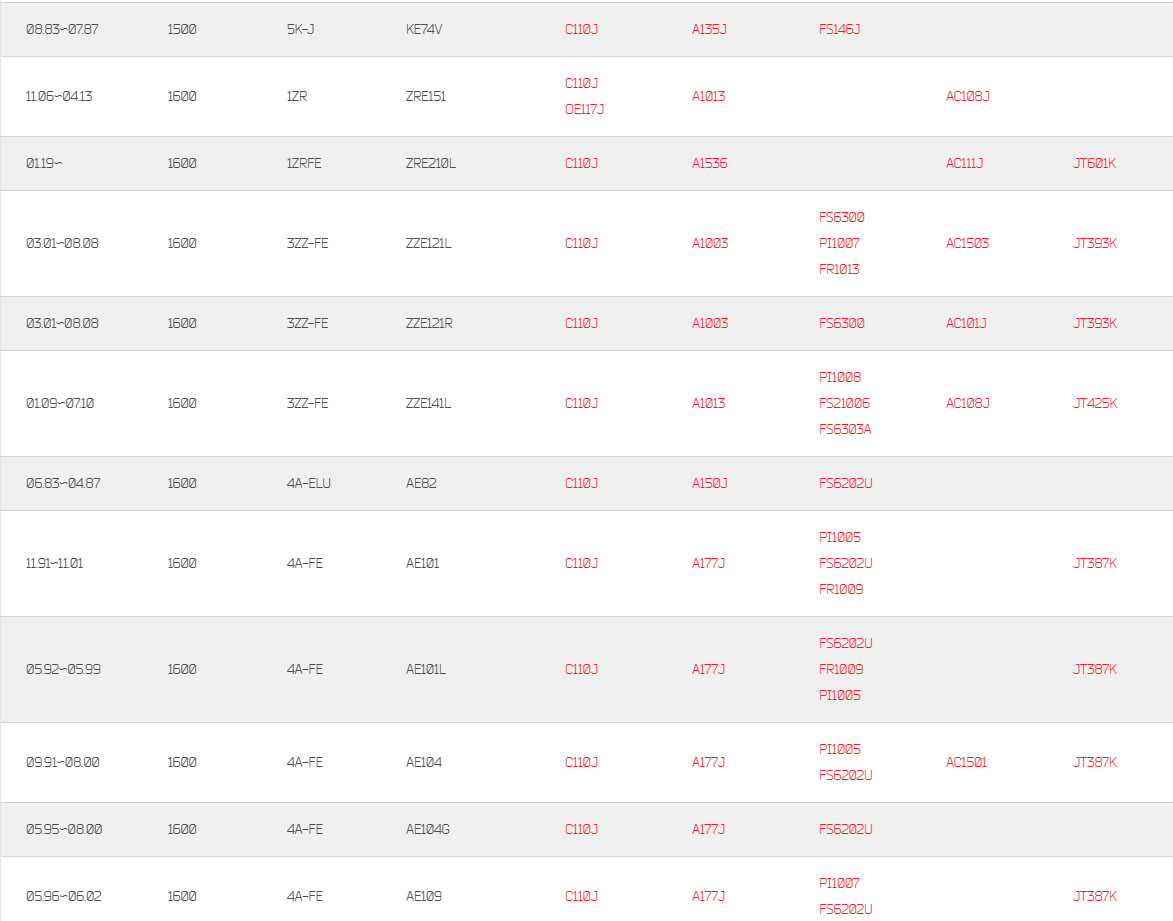Click FS6202U in AE104G row
This screenshot has height=921, width=1173.
point(845,829)
